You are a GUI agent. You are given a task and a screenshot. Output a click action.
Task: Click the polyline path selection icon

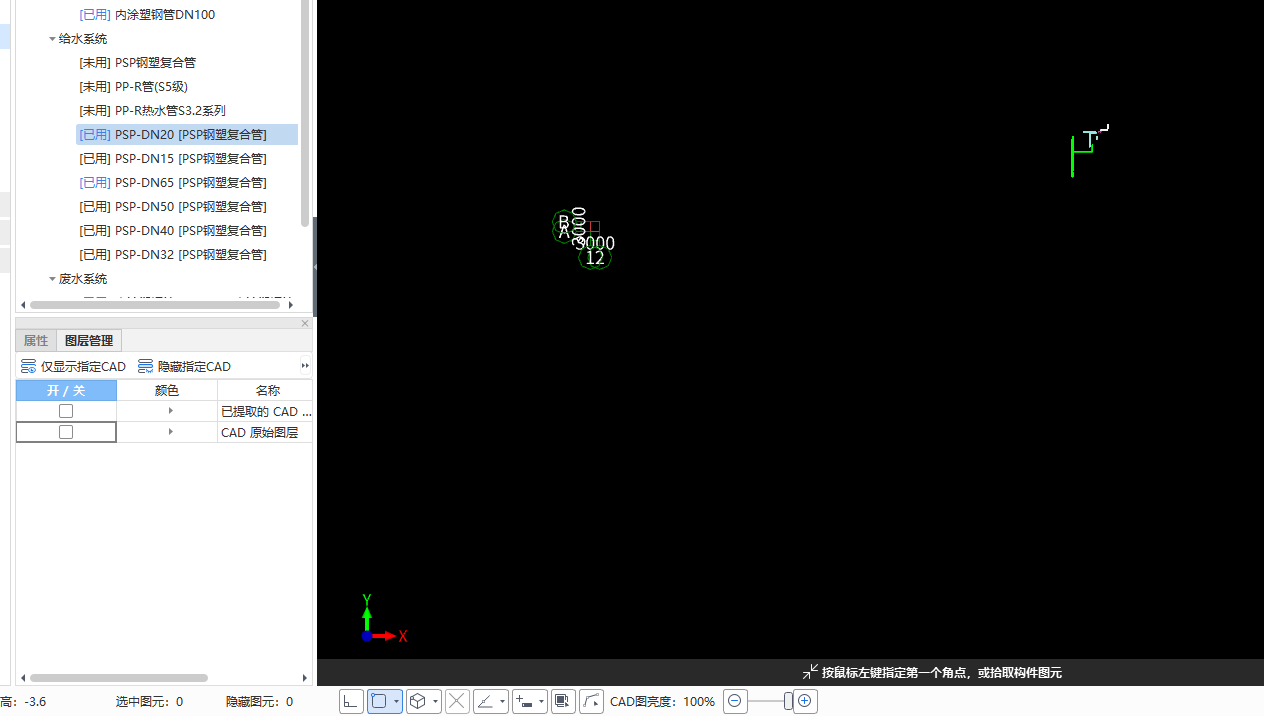coord(591,702)
